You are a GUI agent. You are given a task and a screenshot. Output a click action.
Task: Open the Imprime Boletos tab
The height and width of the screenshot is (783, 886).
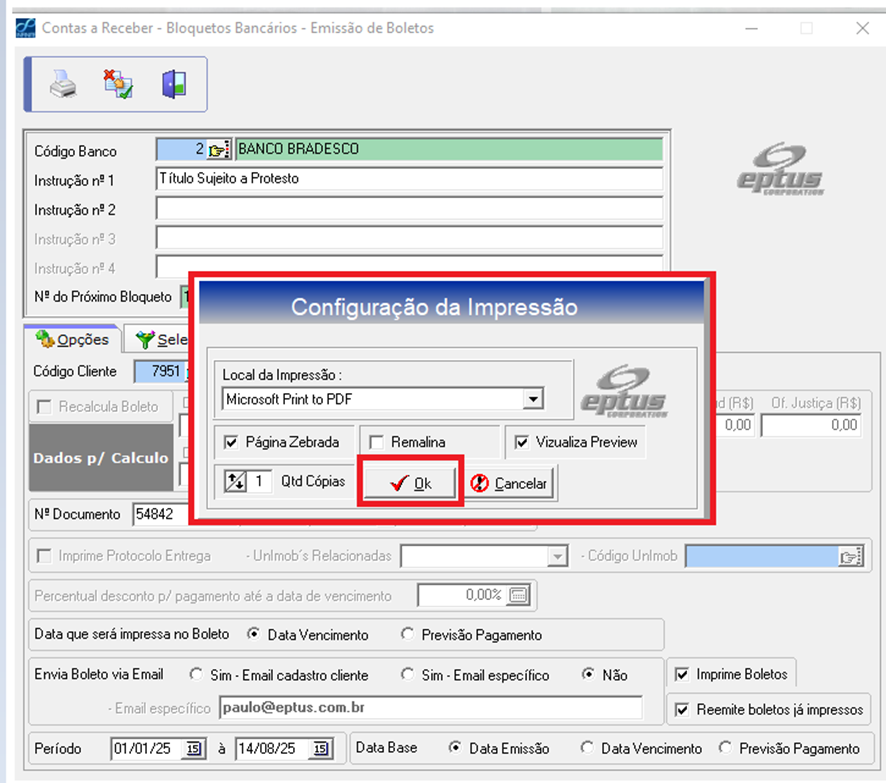pyautogui.click(x=731, y=674)
